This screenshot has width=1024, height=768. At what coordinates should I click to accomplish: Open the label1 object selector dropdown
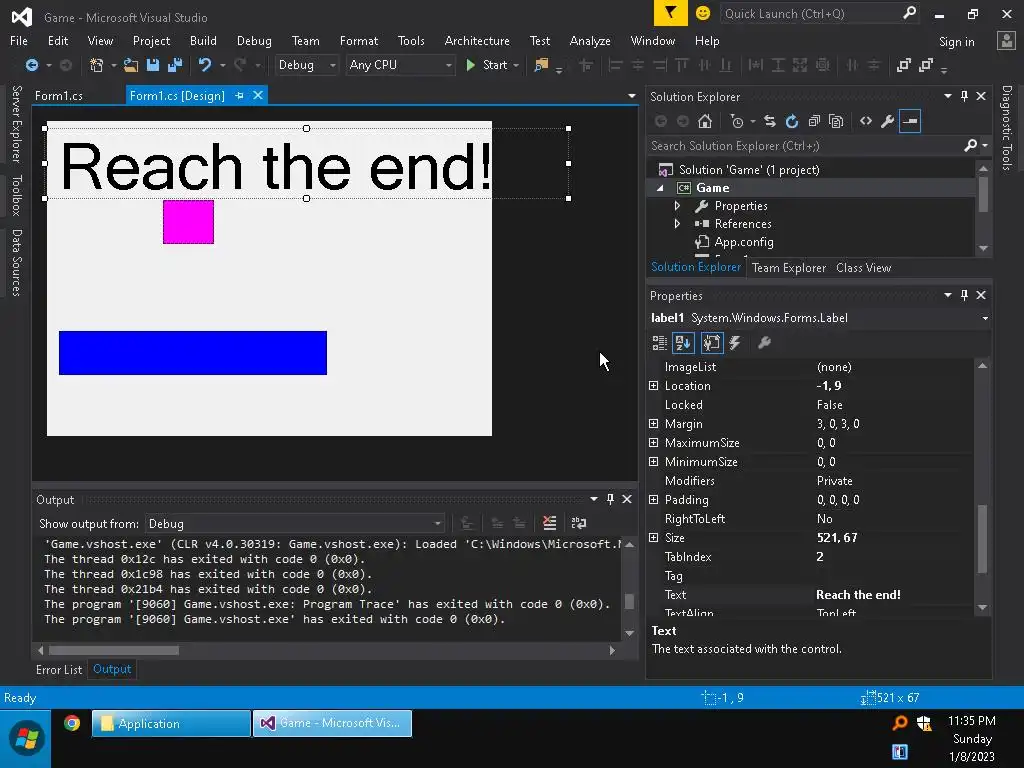[x=985, y=318]
